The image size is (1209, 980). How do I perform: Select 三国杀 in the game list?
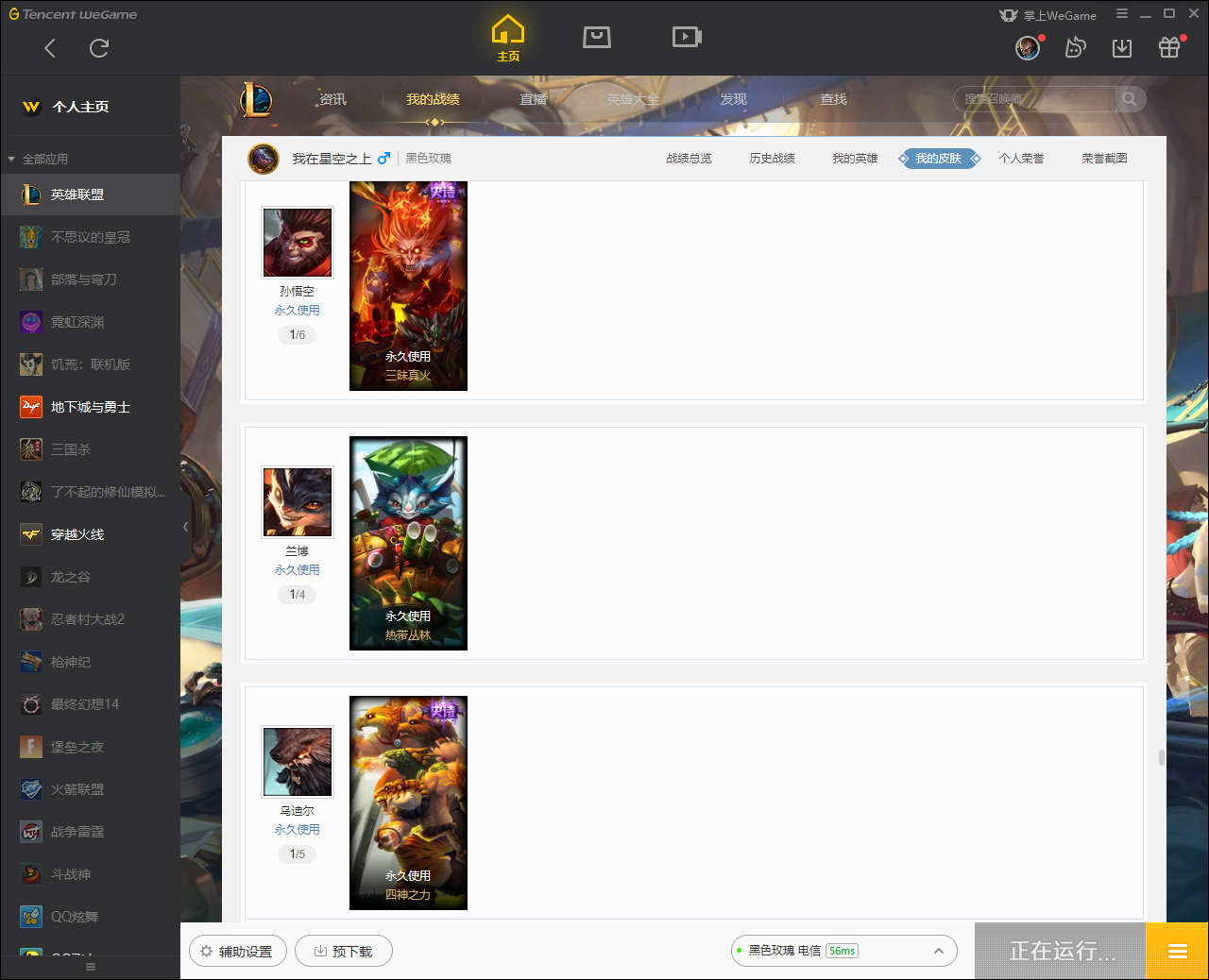click(90, 449)
